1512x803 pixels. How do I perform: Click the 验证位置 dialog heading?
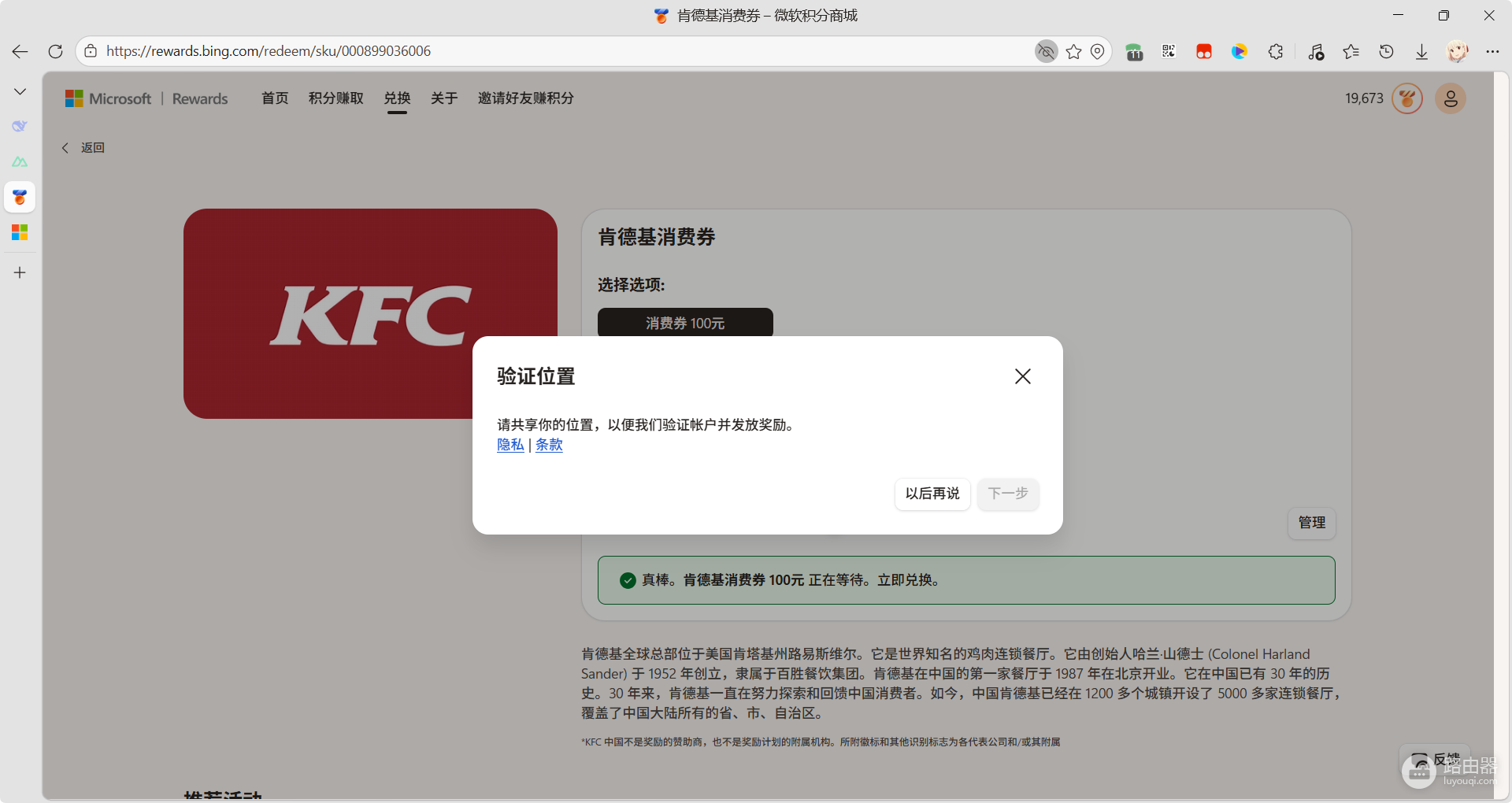point(536,376)
